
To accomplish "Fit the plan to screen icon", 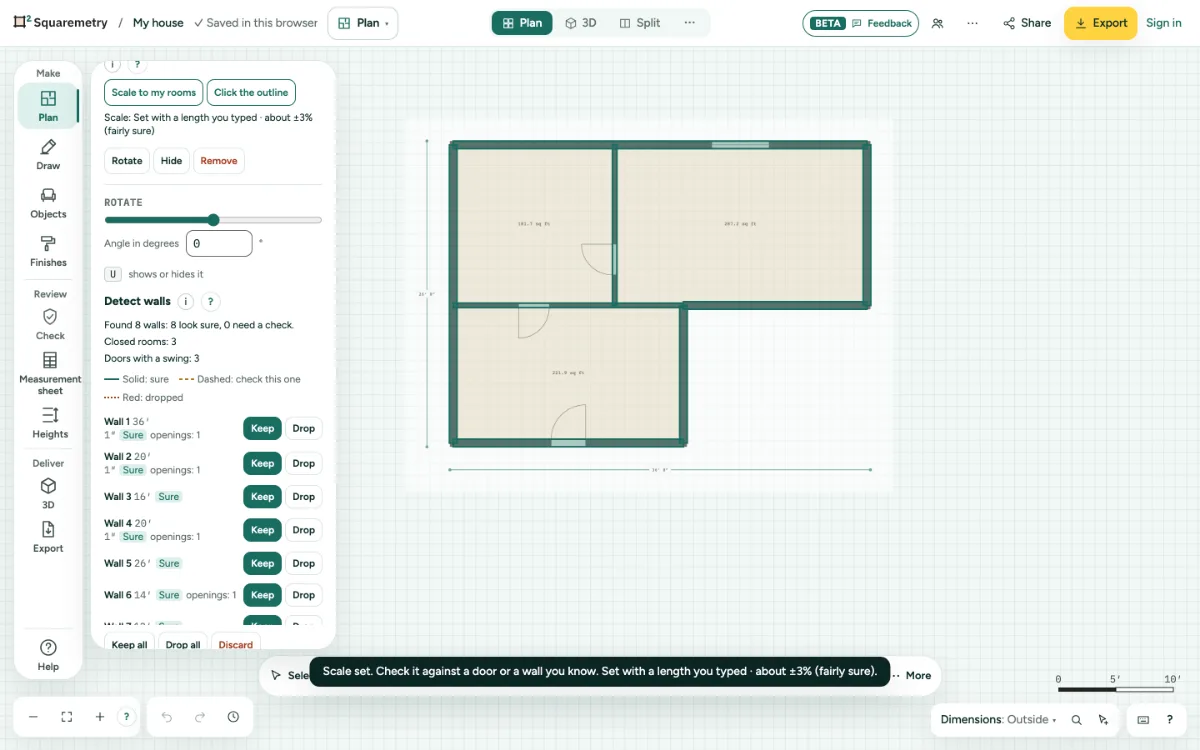I will [67, 717].
